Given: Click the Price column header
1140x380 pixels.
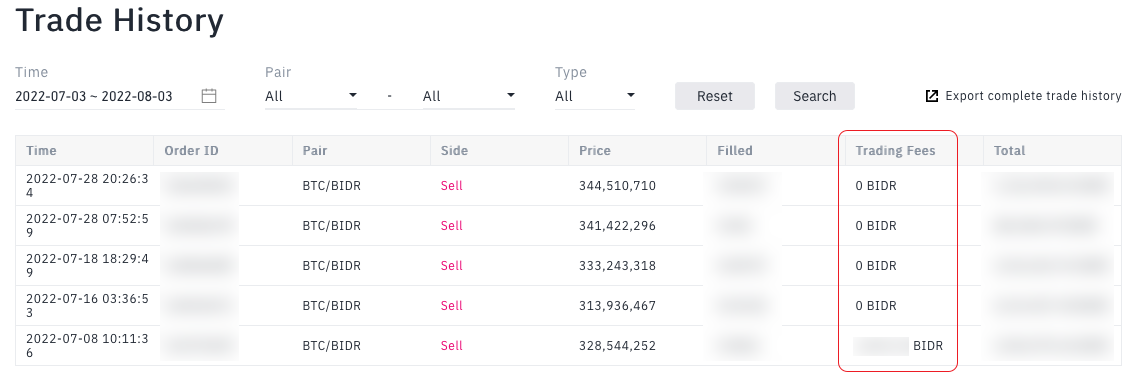Looking at the screenshot, I should 595,151.
